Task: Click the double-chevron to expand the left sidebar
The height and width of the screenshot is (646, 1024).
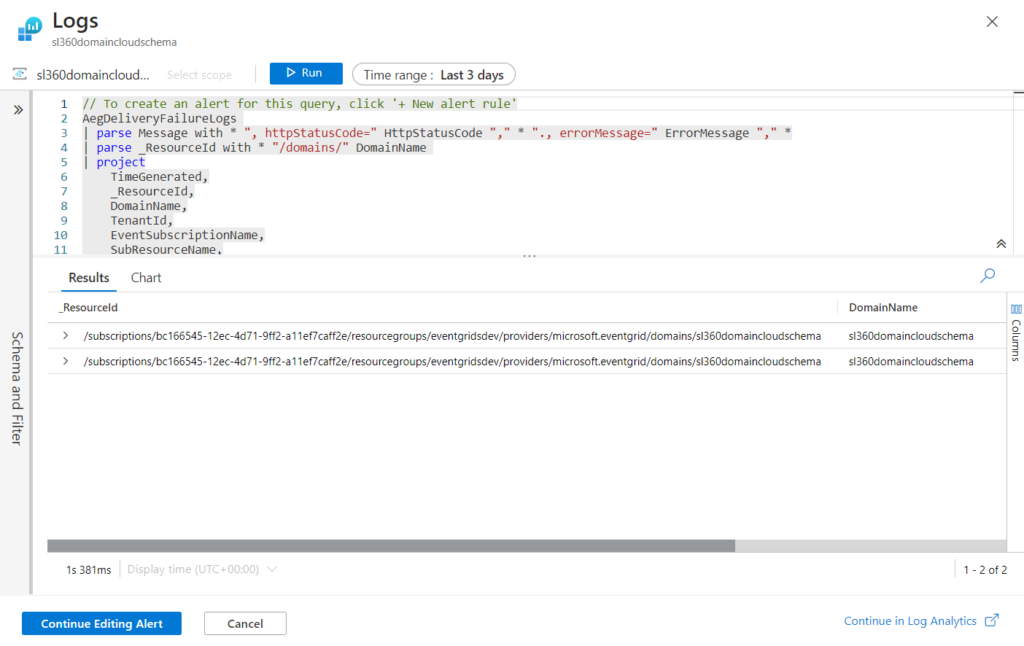Action: pyautogui.click(x=17, y=110)
